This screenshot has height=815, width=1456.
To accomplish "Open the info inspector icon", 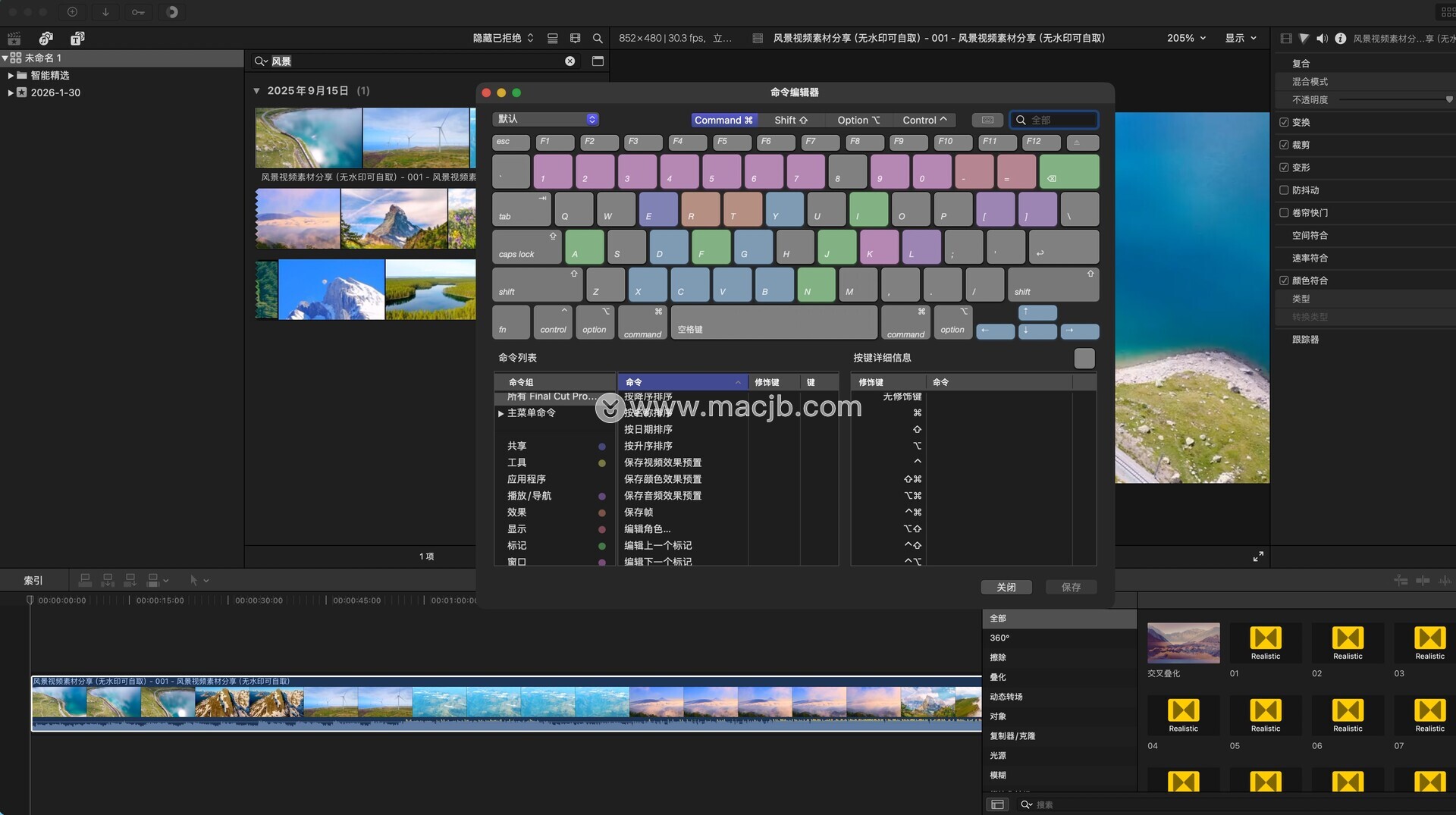I will coord(1340,38).
